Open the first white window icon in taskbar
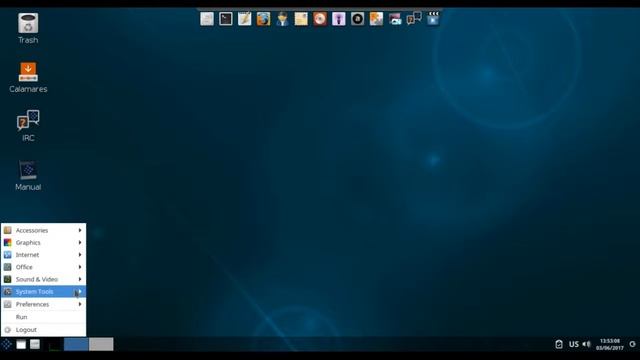Screen dimensions: 640x360 [x=21, y=344]
